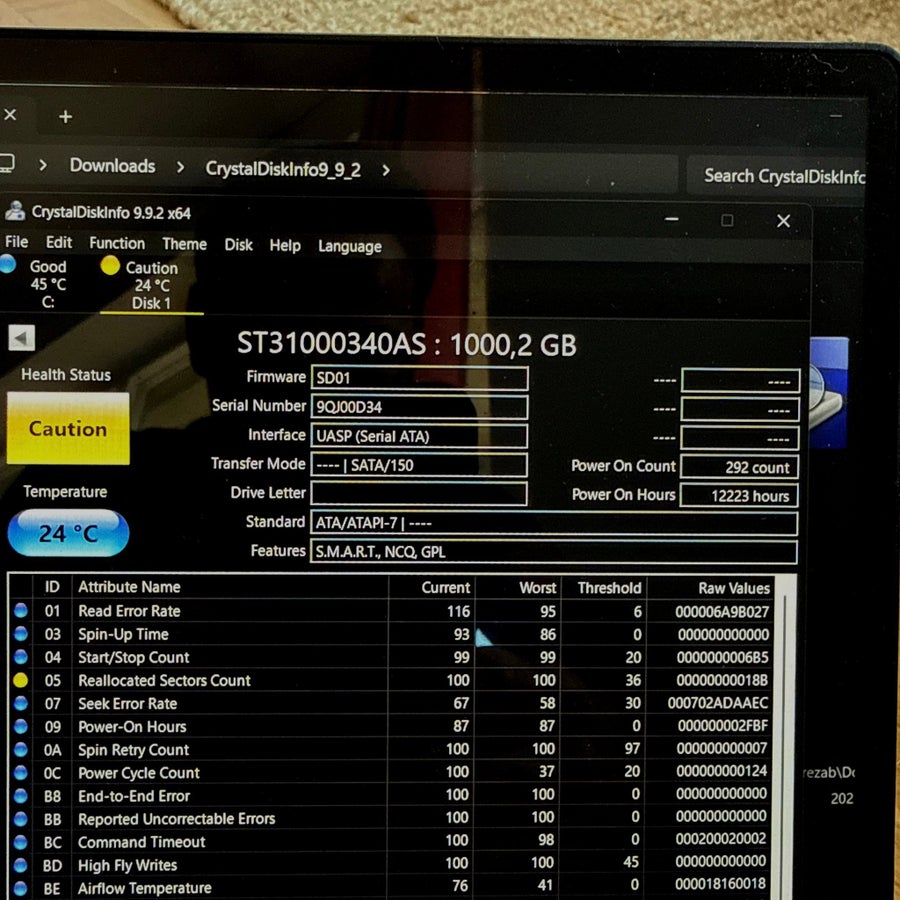
Task: Click the attribute list vertical scrollbar
Action: [x=785, y=738]
